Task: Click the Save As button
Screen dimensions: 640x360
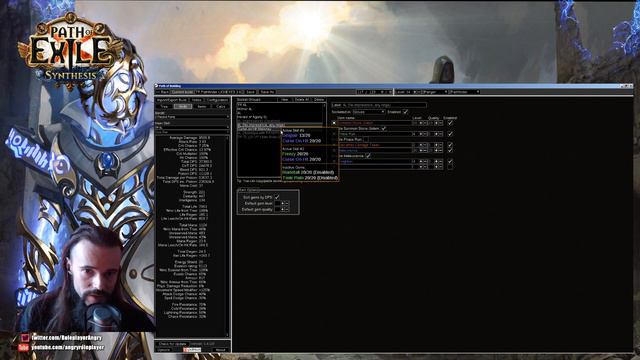Action: point(267,92)
